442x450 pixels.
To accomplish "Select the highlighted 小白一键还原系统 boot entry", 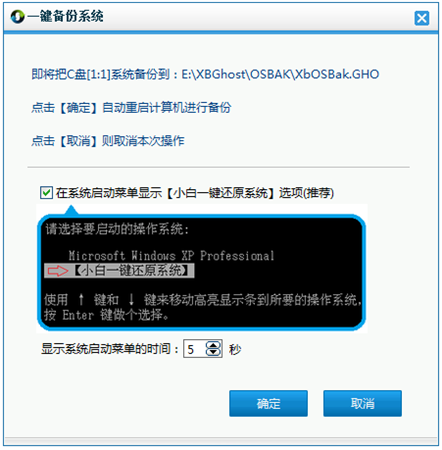I will coord(119,271).
